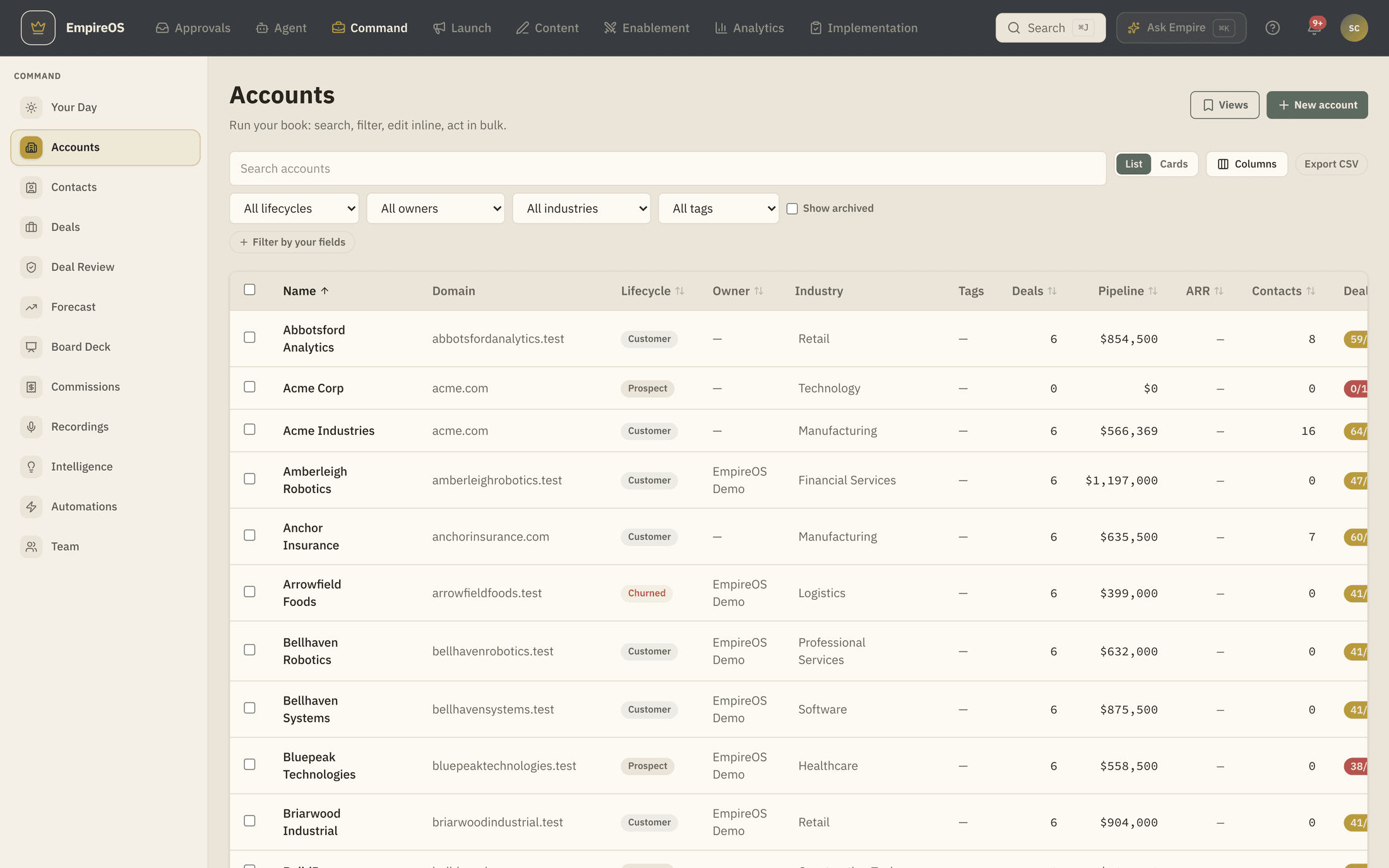
Task: Click the Check the Bellhaven Robotics row checkbox
Action: pos(249,650)
